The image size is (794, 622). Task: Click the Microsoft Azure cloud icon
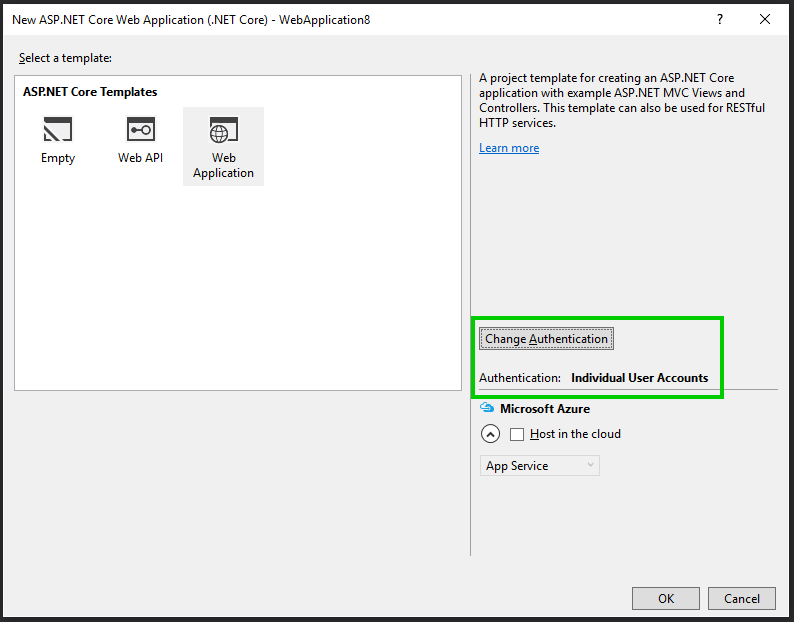click(487, 408)
